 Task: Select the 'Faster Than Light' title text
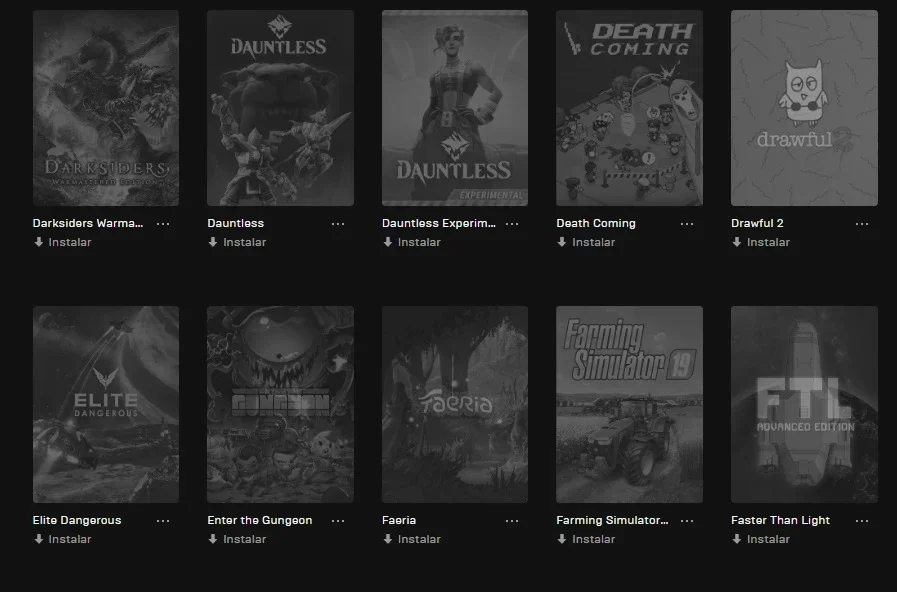[x=780, y=520]
